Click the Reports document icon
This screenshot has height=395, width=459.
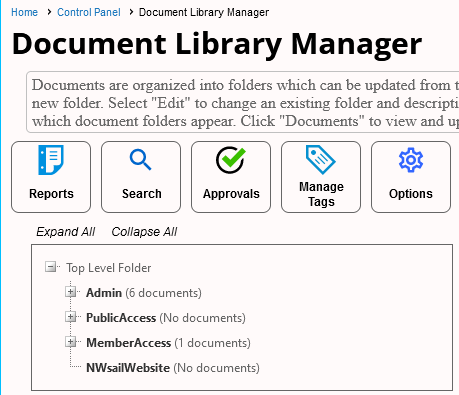51,160
